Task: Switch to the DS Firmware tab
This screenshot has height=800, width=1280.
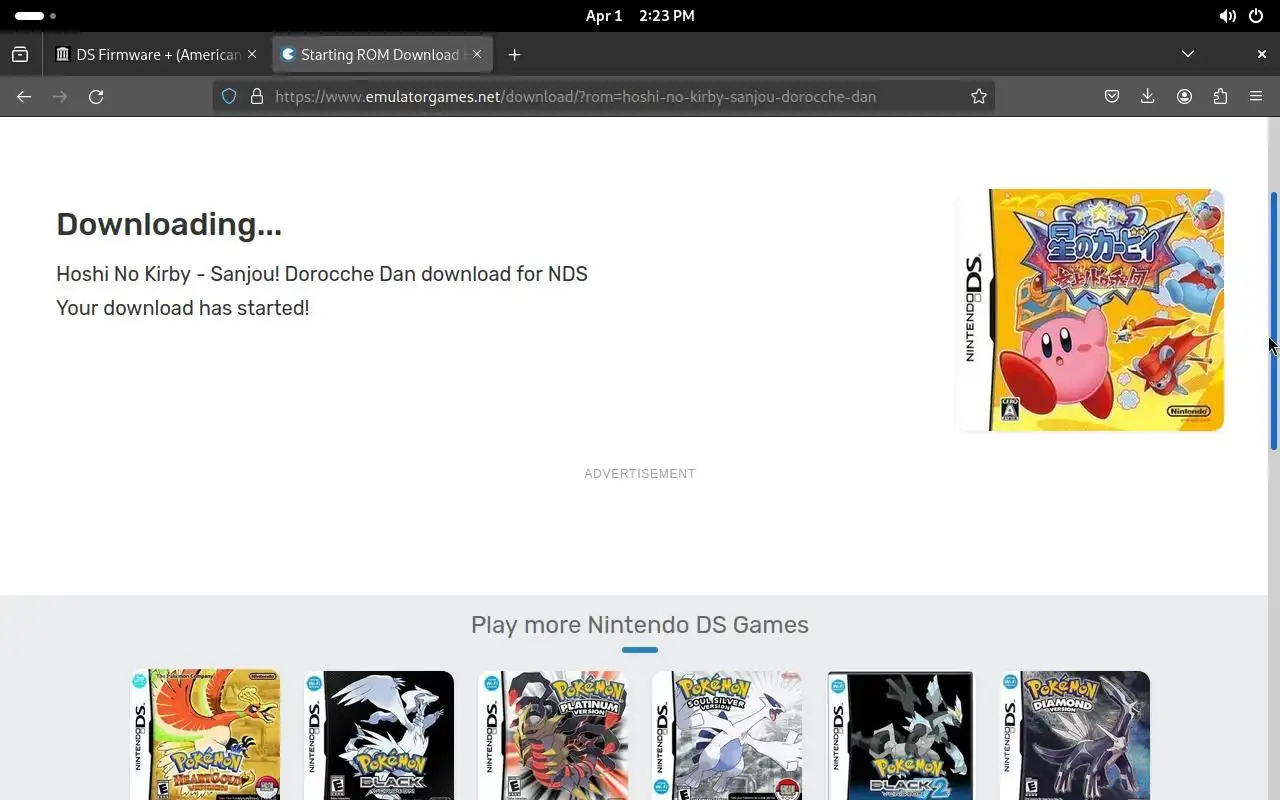Action: 157,55
